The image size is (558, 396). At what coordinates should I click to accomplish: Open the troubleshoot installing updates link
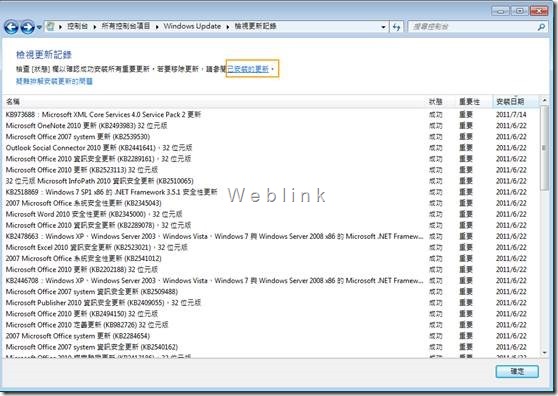point(54,81)
